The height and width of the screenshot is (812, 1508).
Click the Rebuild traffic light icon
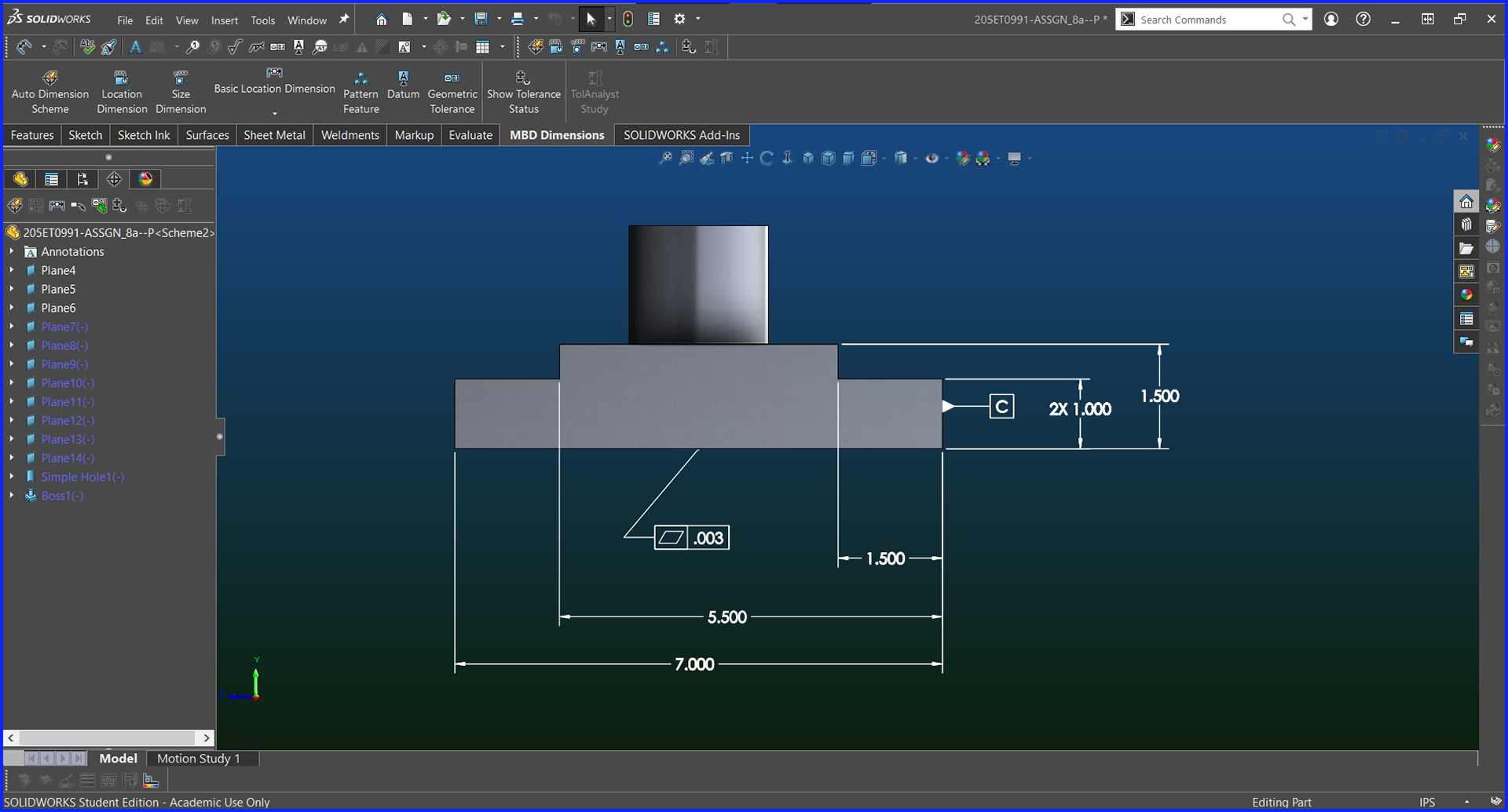pyautogui.click(x=628, y=19)
